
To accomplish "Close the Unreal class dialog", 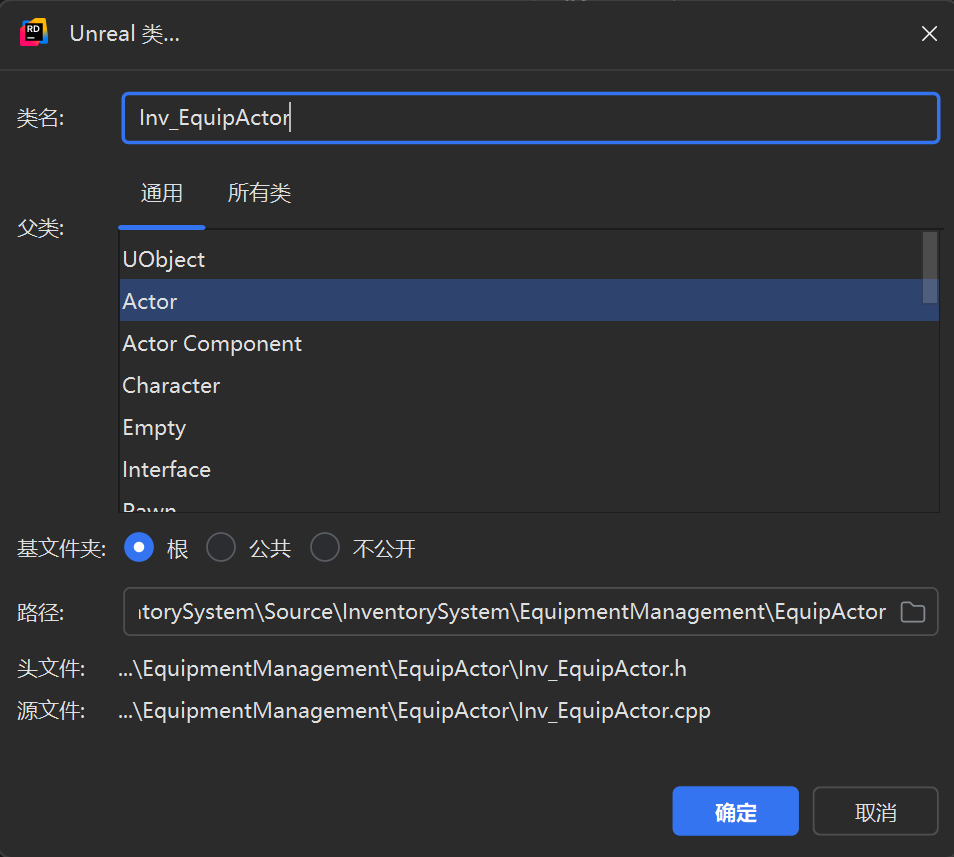I will [x=928, y=34].
